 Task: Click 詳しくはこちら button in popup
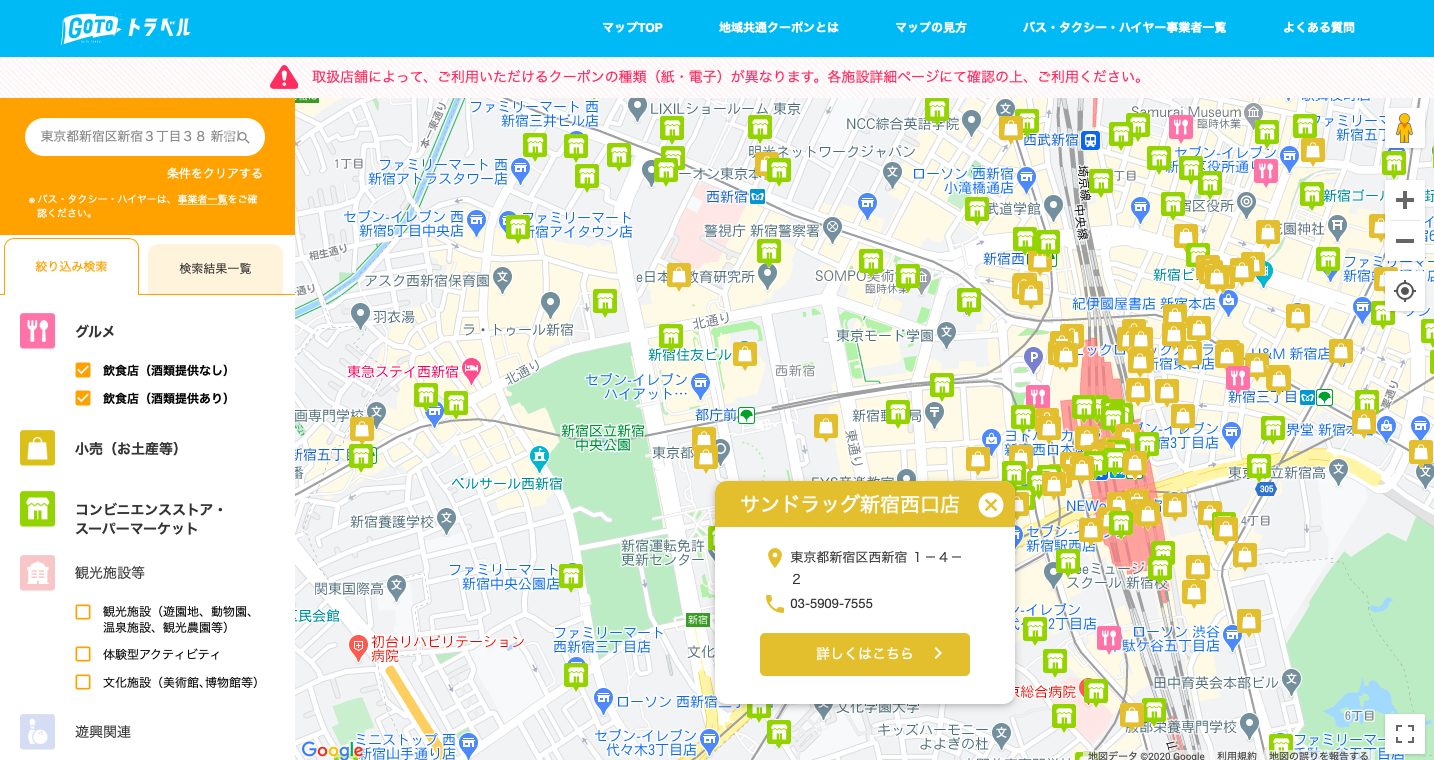tap(865, 654)
